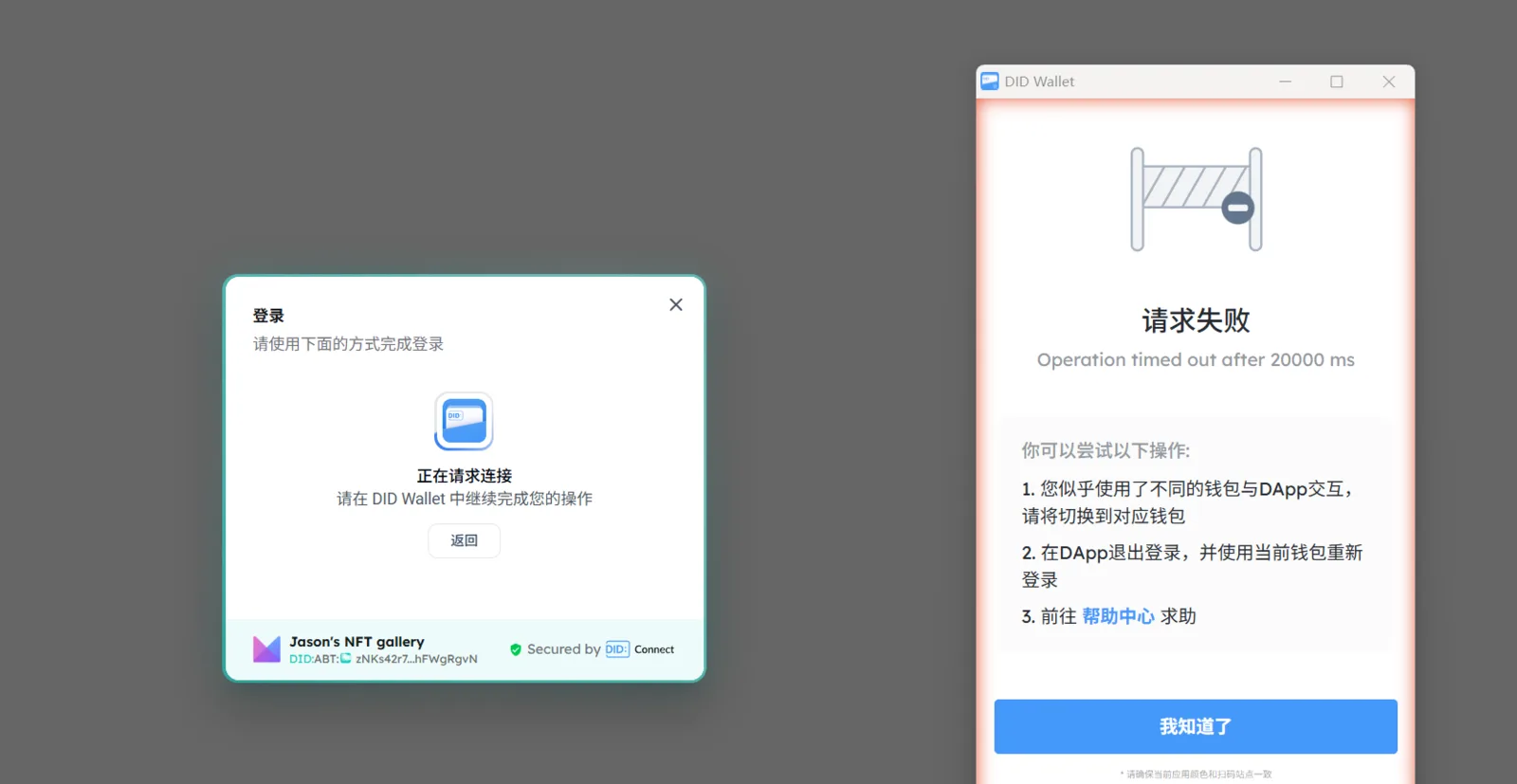Click the DID Wallet window title text
Viewport: 1517px width, 784px height.
tap(1039, 82)
